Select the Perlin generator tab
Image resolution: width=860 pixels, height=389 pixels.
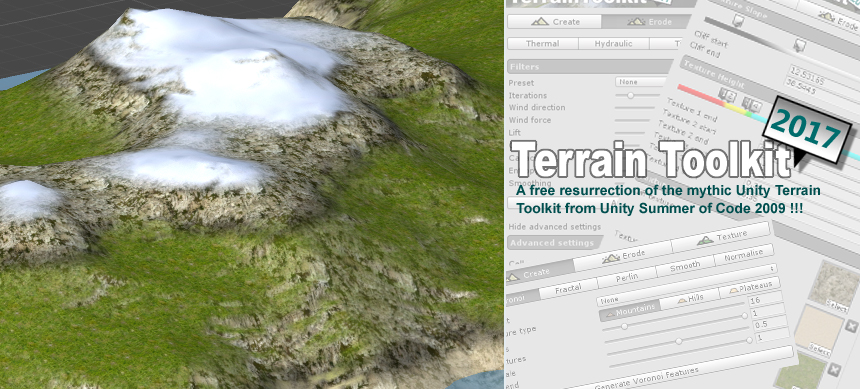pos(626,277)
